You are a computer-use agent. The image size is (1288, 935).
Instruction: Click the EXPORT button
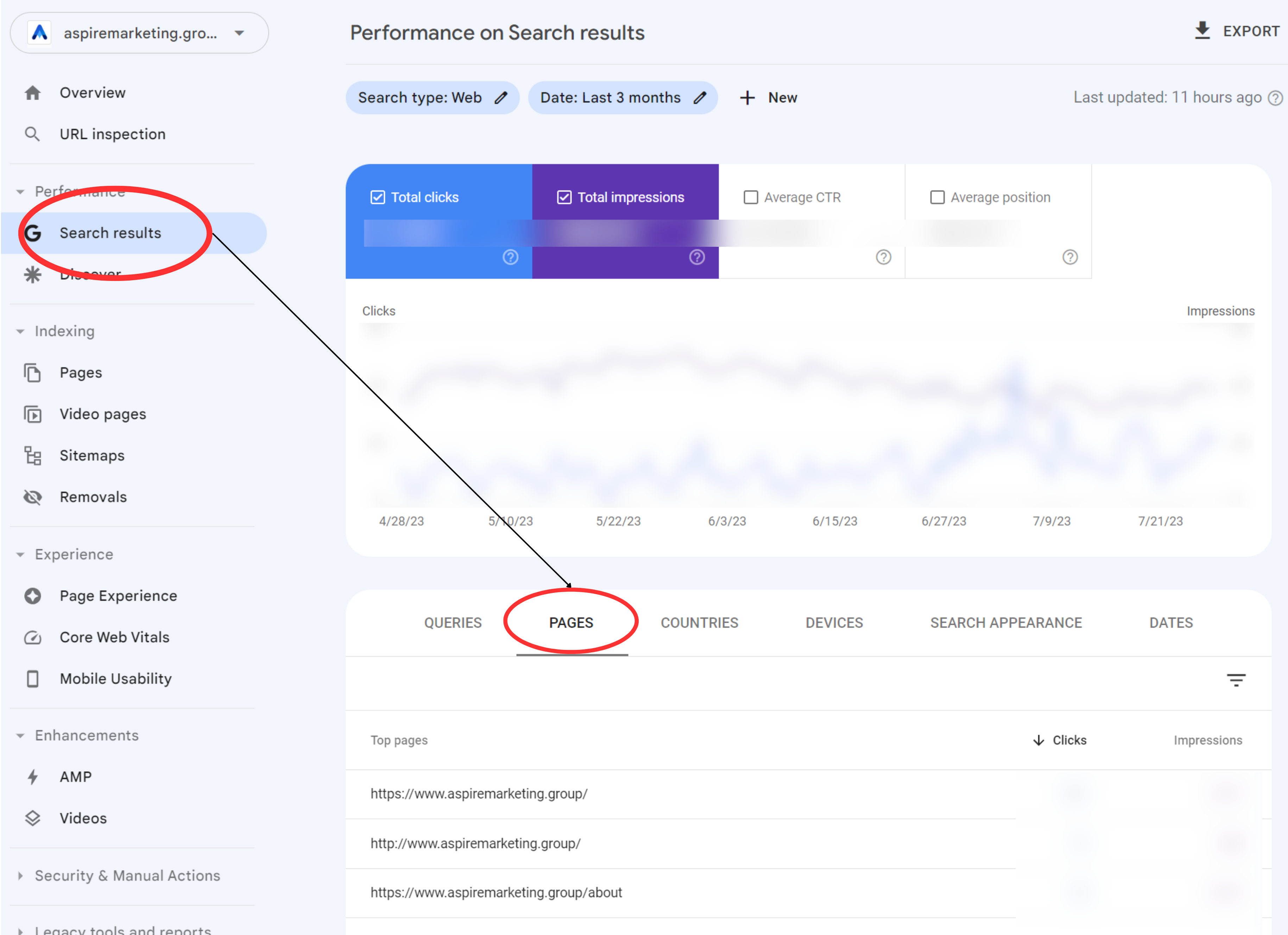(1237, 31)
